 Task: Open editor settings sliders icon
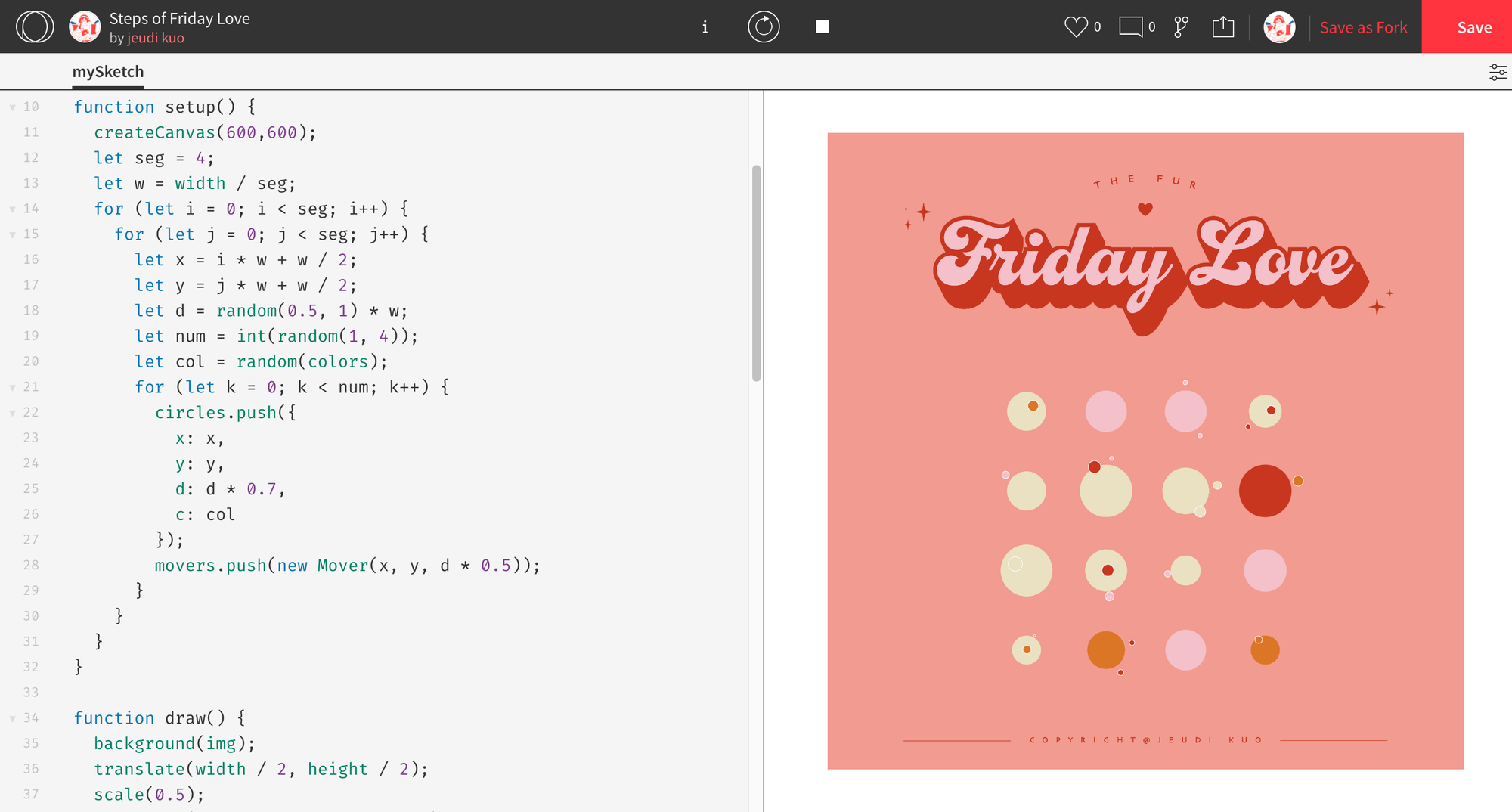click(x=1498, y=73)
